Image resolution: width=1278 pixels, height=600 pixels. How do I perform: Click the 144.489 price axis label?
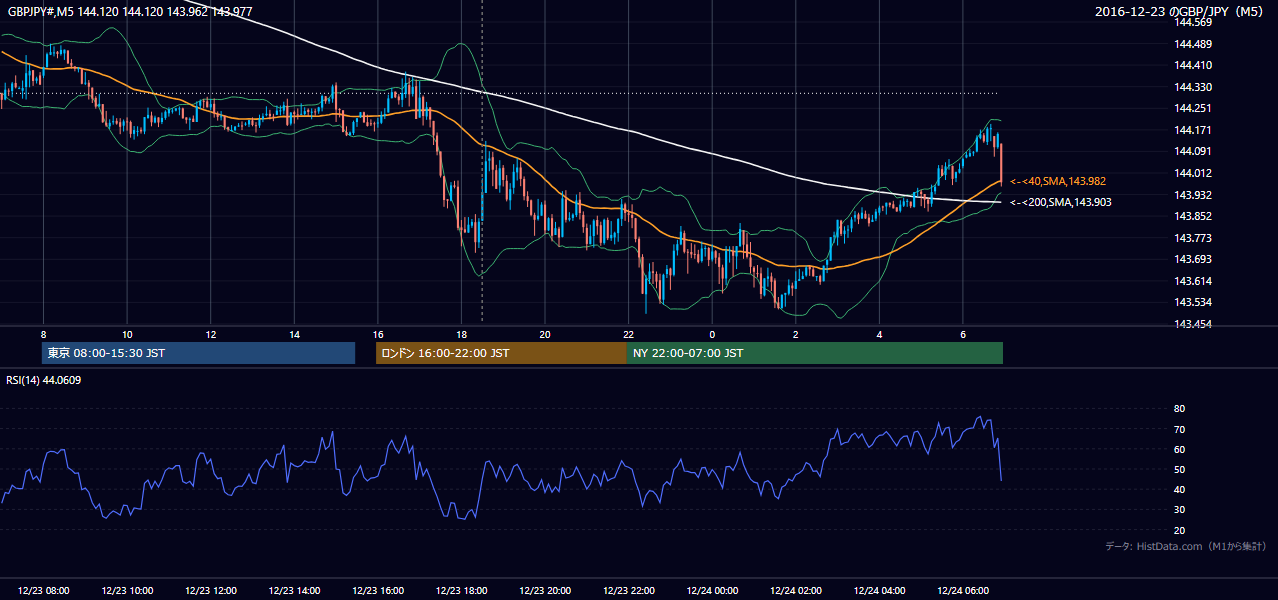coord(1193,44)
